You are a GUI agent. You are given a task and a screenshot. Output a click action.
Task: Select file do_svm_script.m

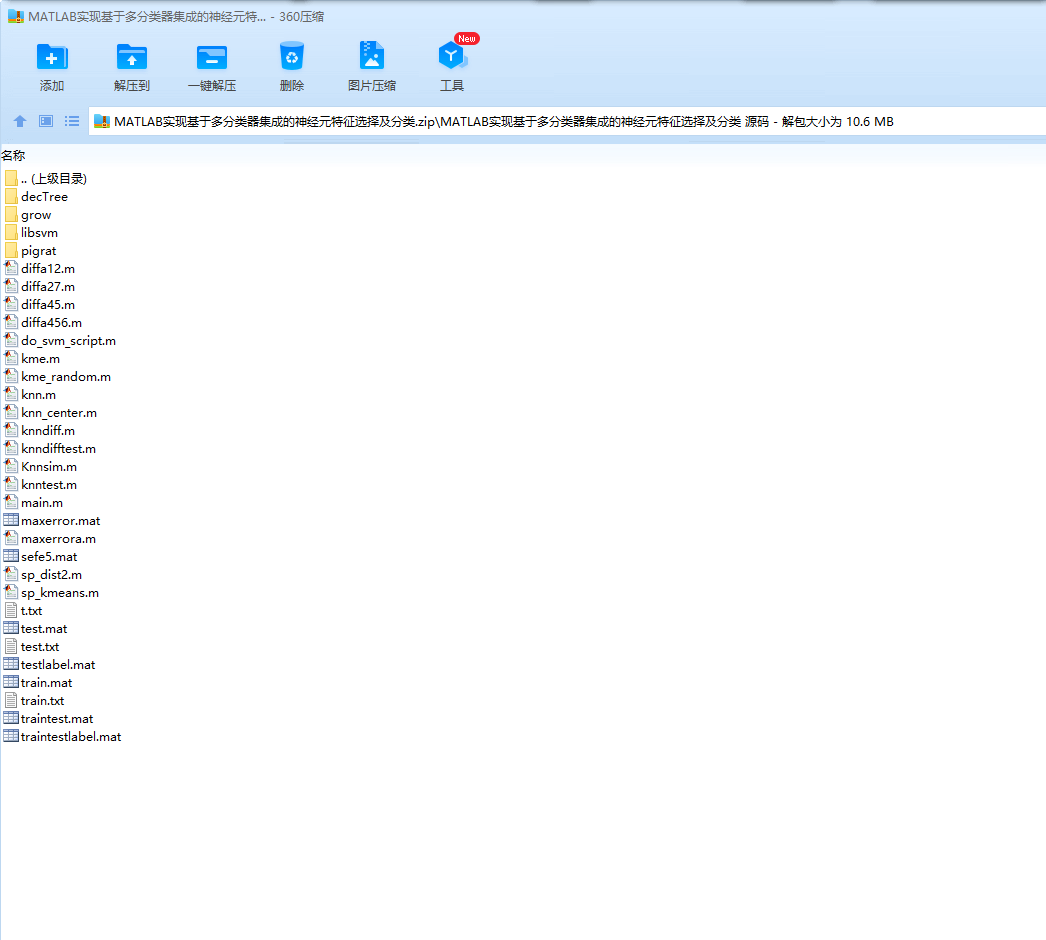point(60,341)
